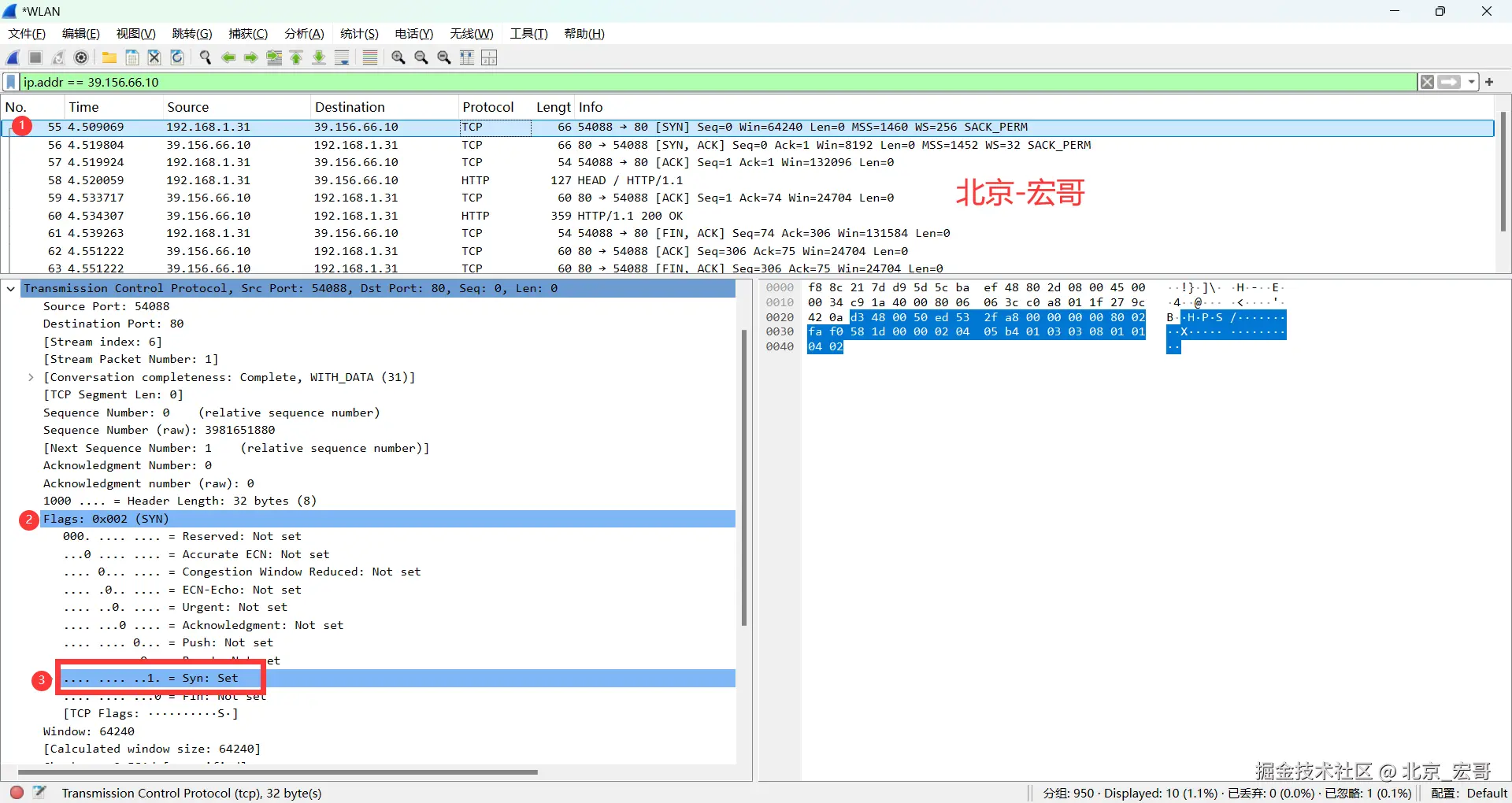Reload the capture file
Viewport: 1512px width, 803px height.
[177, 57]
